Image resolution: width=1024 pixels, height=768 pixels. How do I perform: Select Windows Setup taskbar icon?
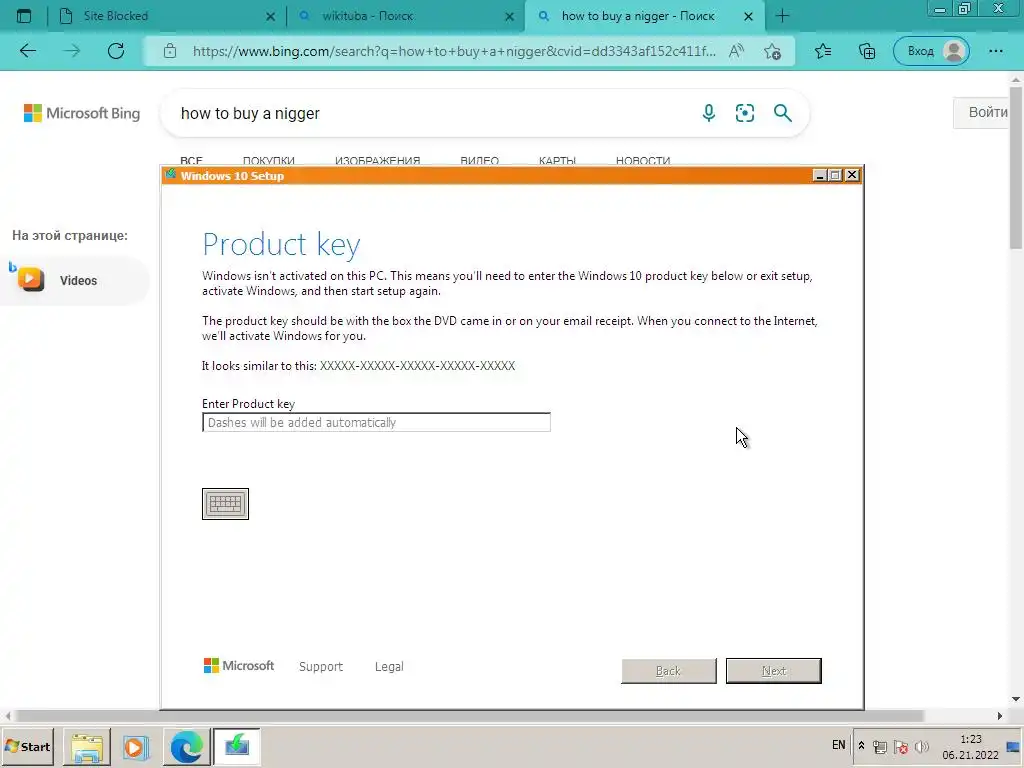[237, 746]
